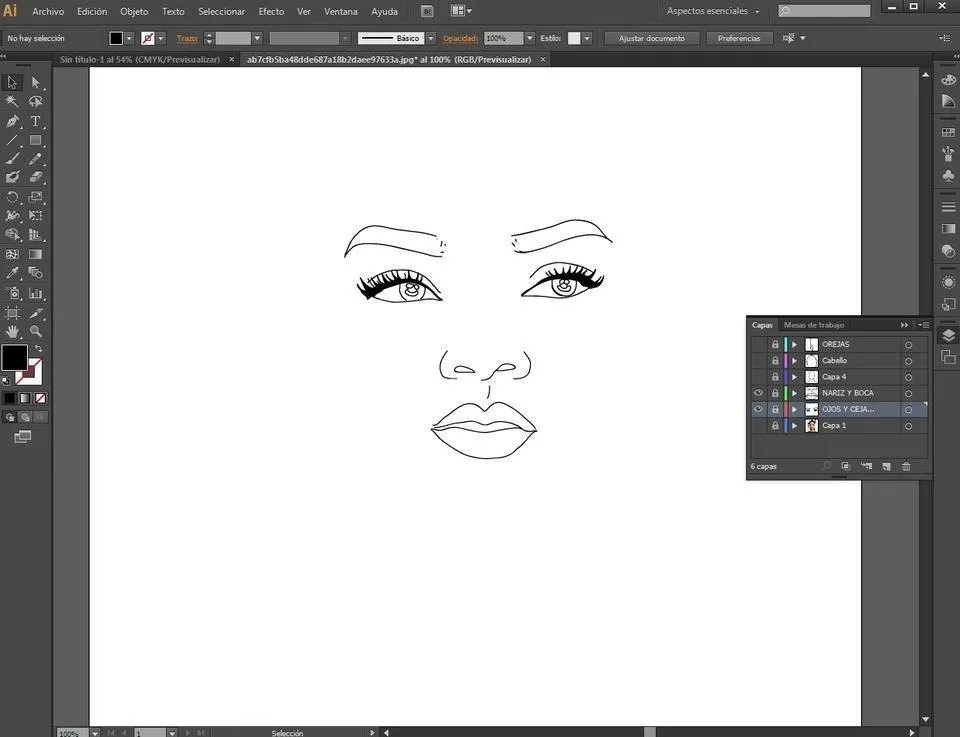Image resolution: width=960 pixels, height=737 pixels.
Task: Click the black fill color swatch in toolbox
Action: 14,357
